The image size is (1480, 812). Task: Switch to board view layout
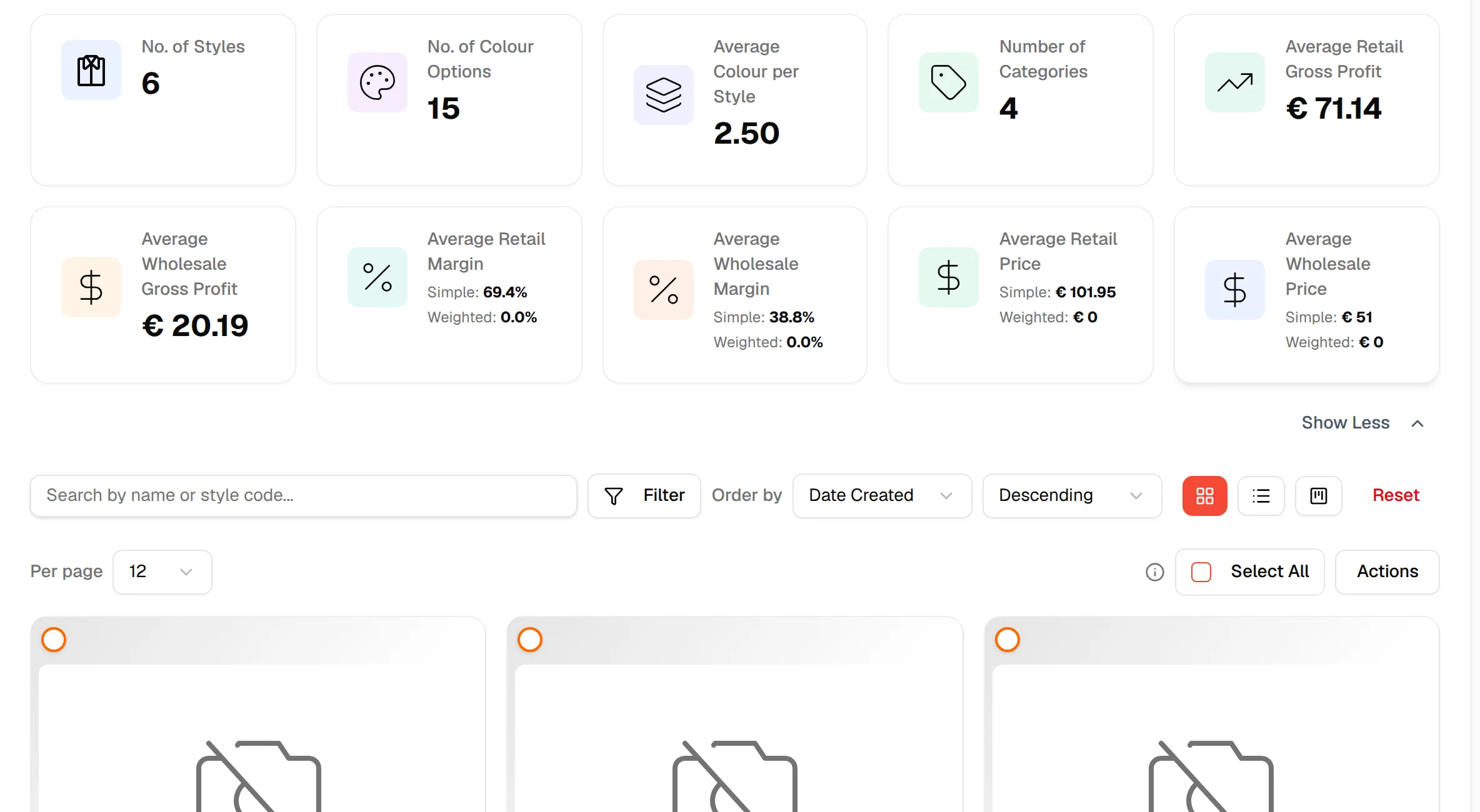(x=1319, y=496)
